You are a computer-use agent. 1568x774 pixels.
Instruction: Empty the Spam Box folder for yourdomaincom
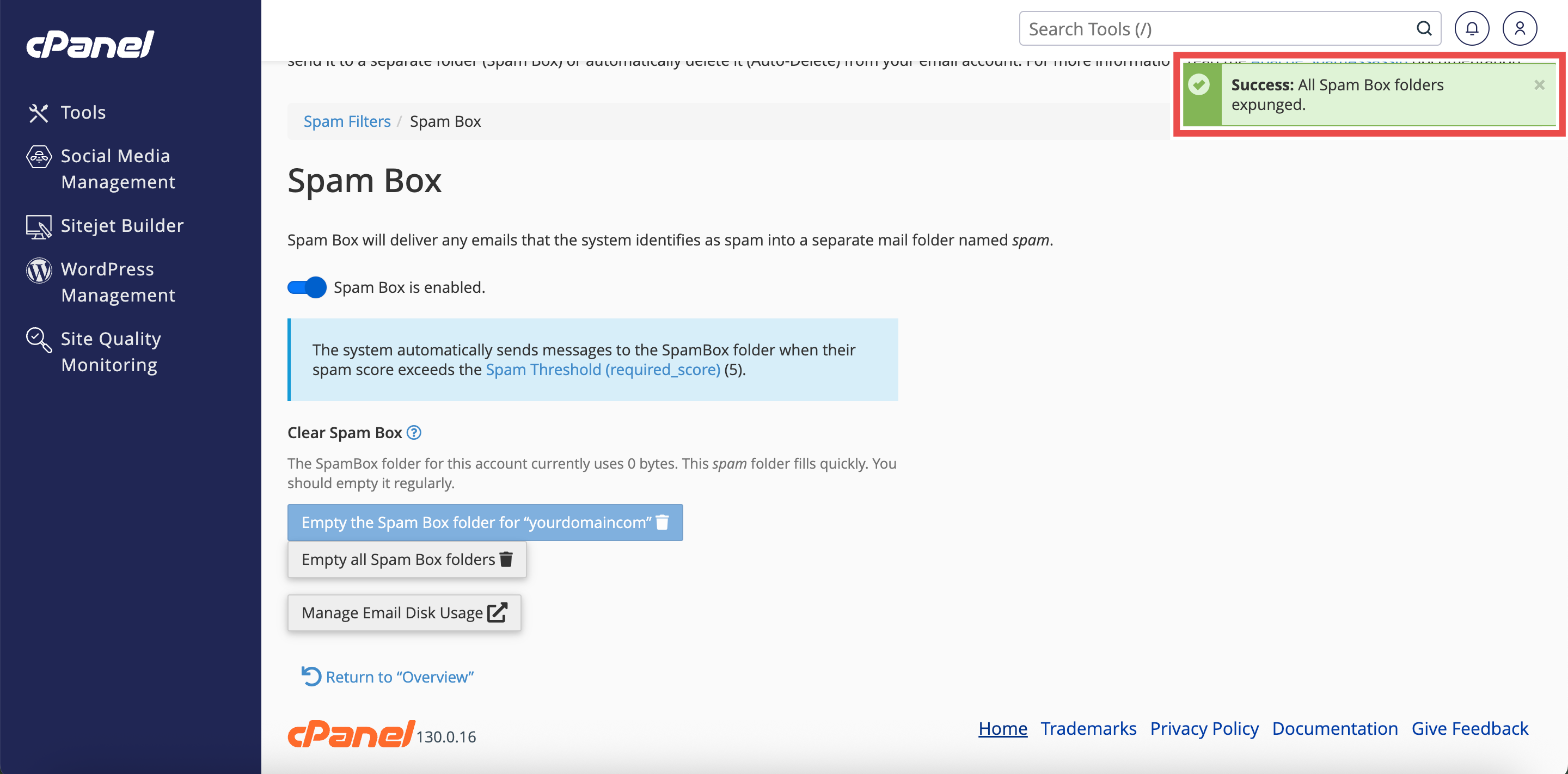coord(485,523)
